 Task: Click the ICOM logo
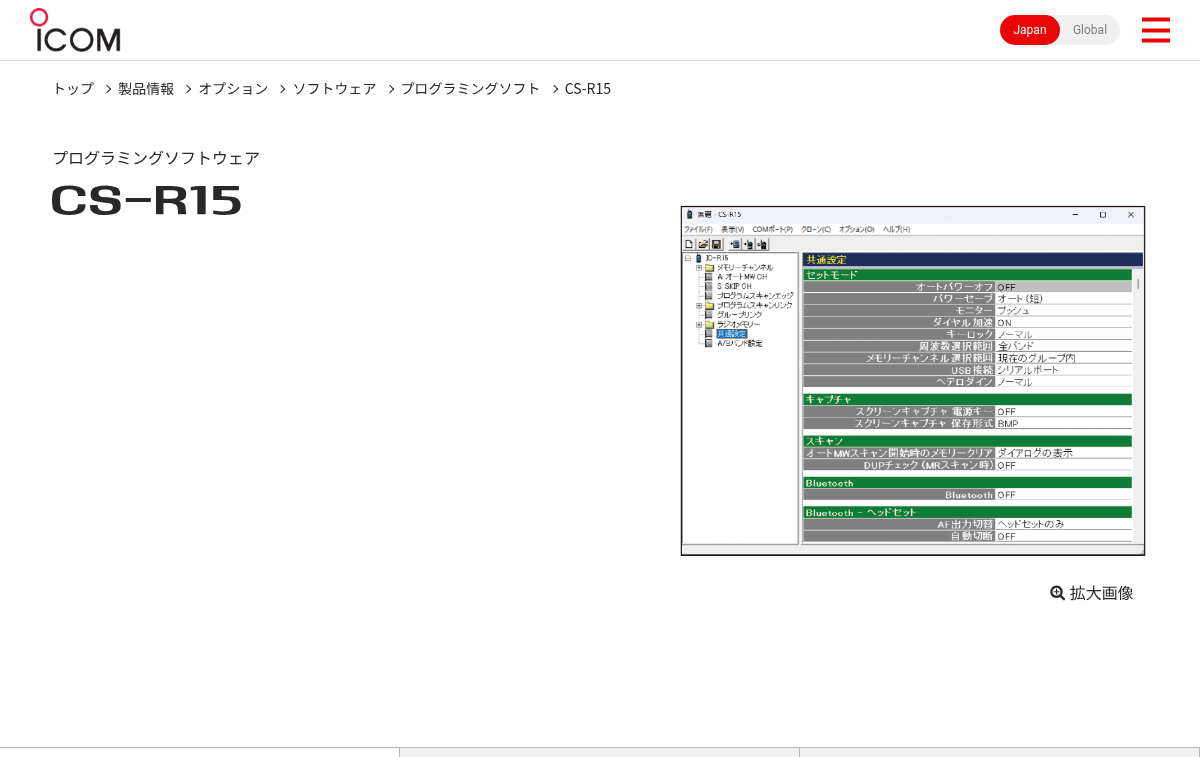[75, 30]
